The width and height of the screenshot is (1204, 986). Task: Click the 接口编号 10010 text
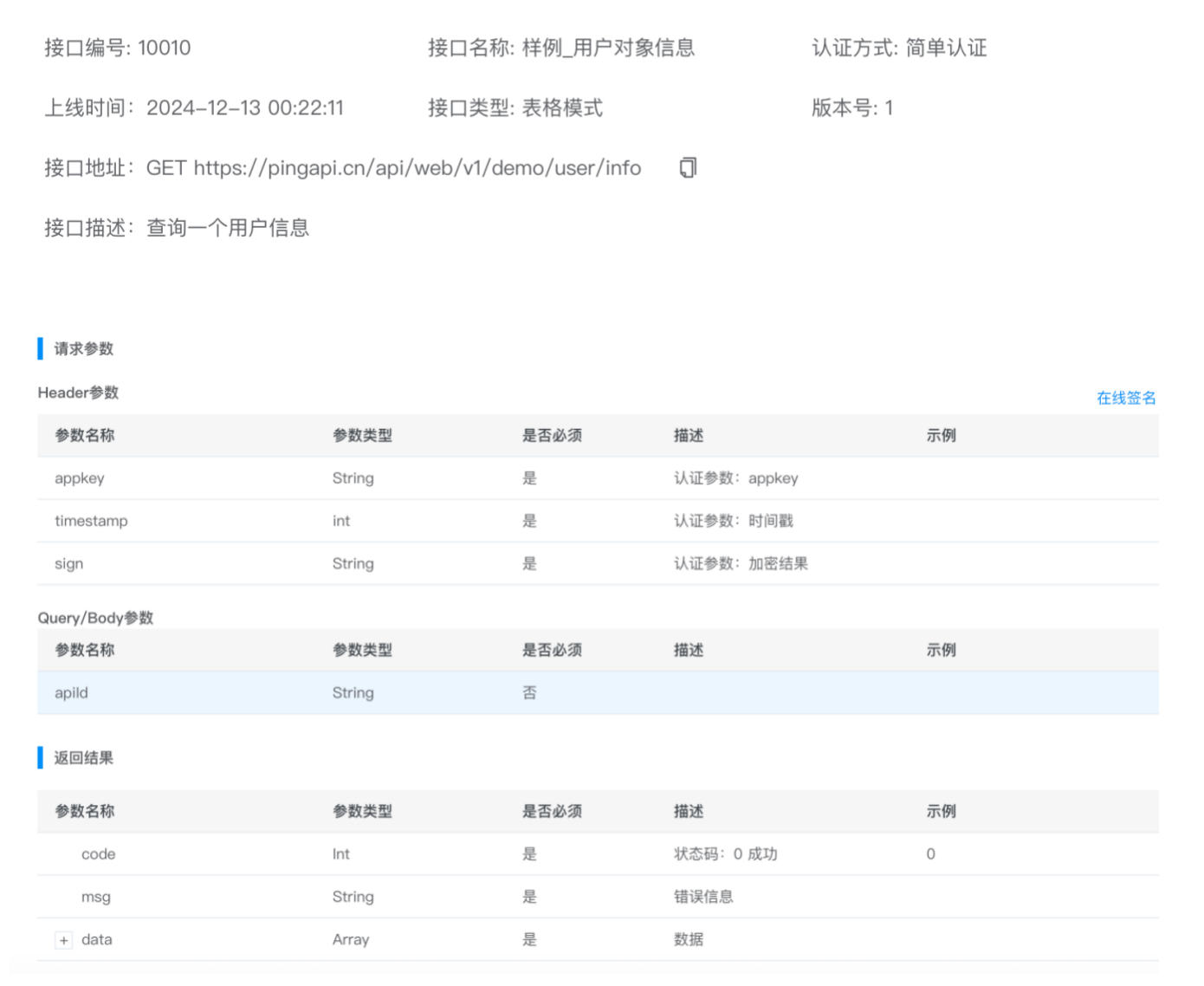(118, 48)
